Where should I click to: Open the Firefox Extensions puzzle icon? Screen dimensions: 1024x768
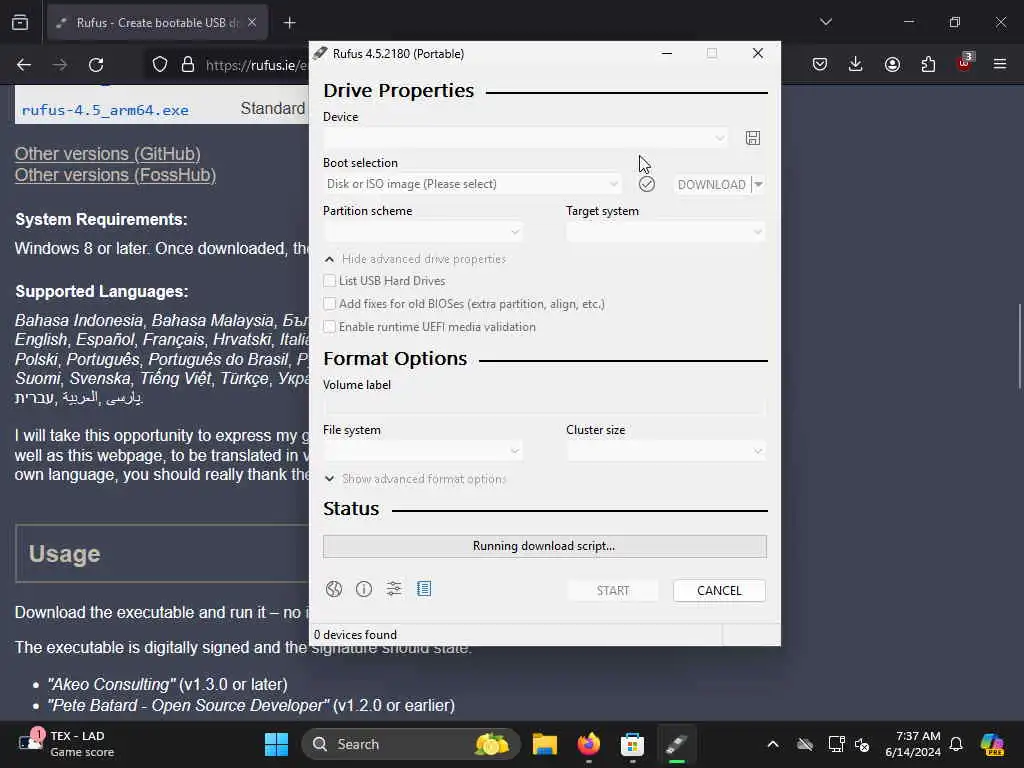click(928, 64)
